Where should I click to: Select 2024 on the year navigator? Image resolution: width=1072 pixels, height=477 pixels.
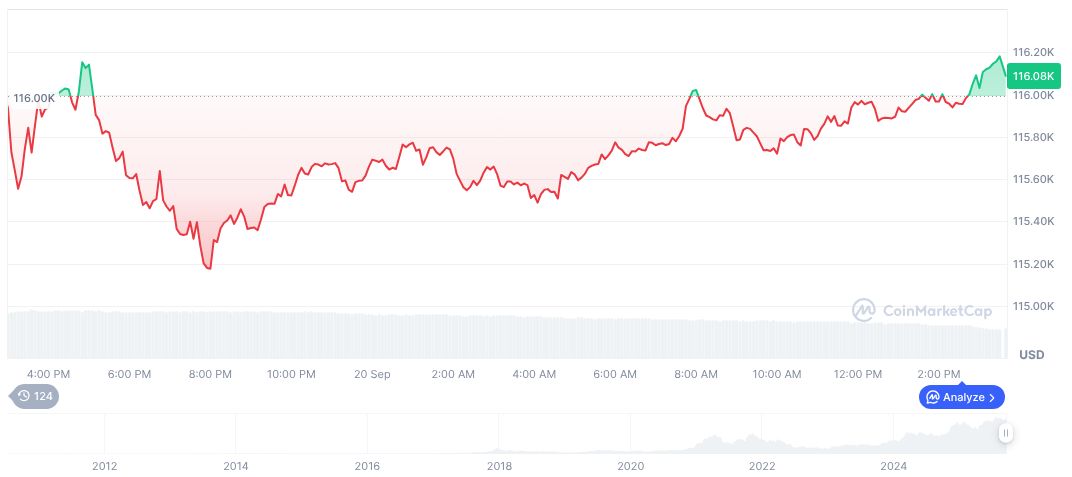(894, 465)
